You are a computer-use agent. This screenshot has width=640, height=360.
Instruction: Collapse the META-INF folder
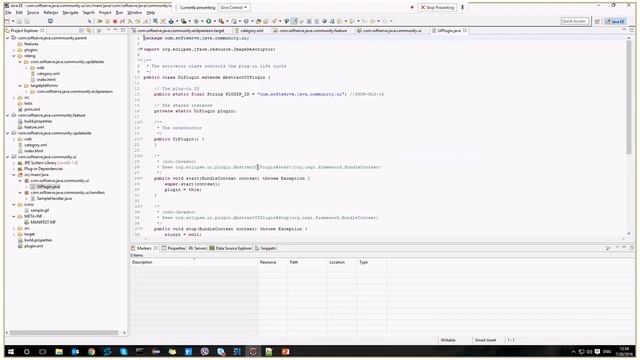pyautogui.click(x=14, y=216)
